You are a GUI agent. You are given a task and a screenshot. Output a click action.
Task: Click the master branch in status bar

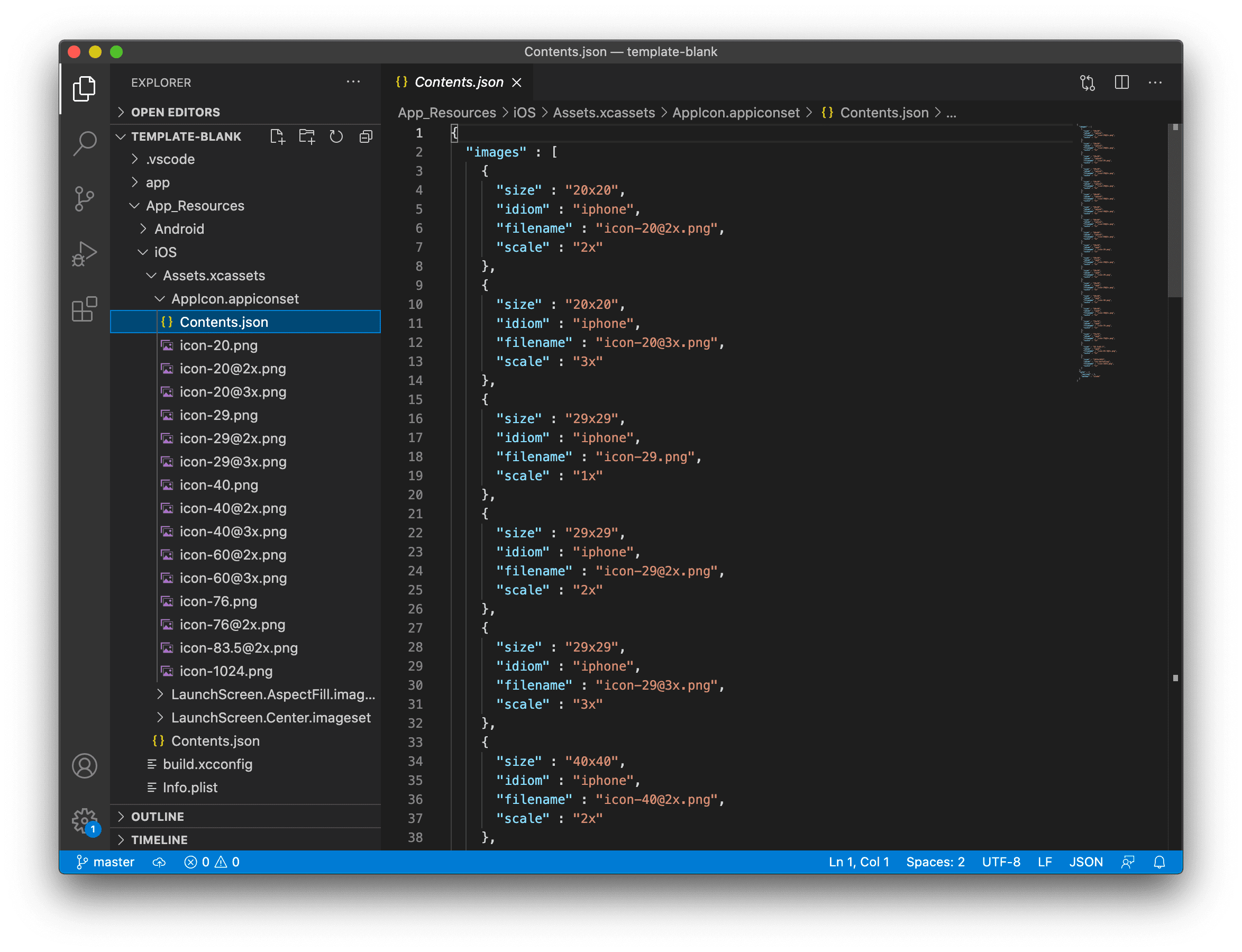coord(105,862)
